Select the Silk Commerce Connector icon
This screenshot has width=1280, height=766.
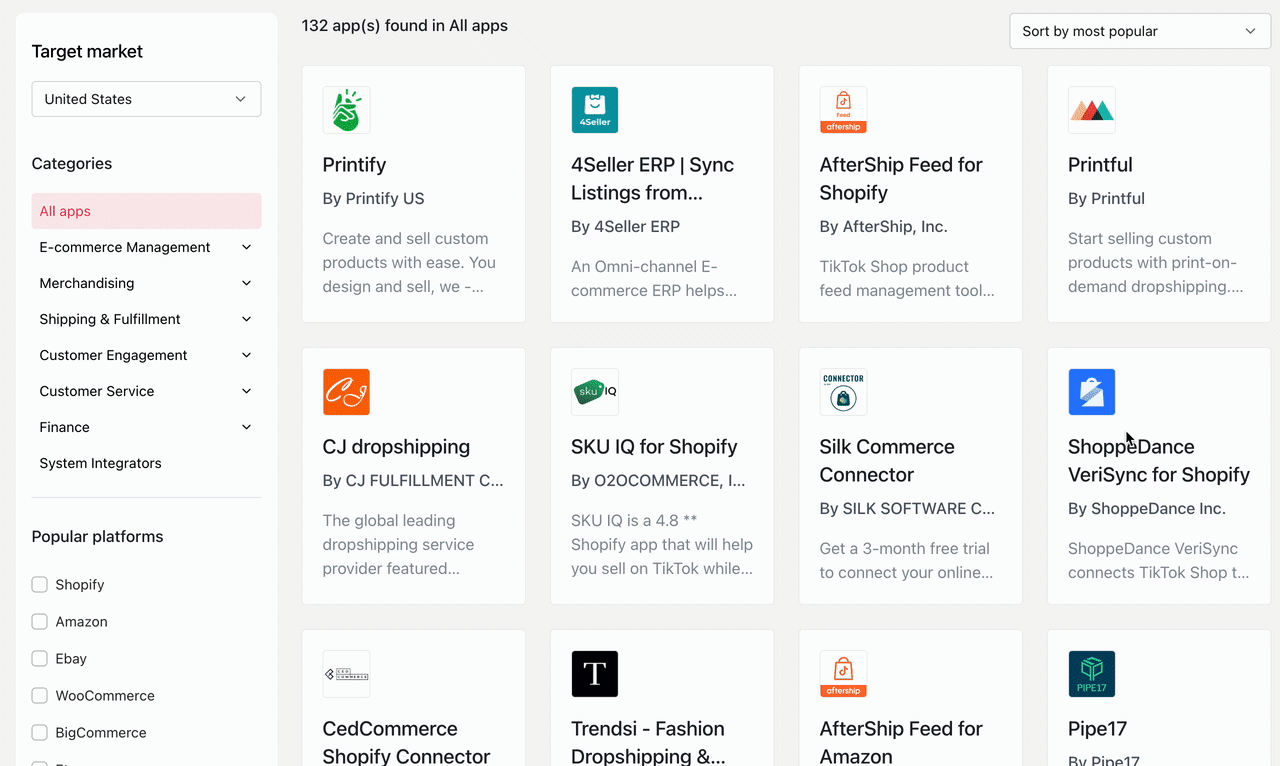843,392
